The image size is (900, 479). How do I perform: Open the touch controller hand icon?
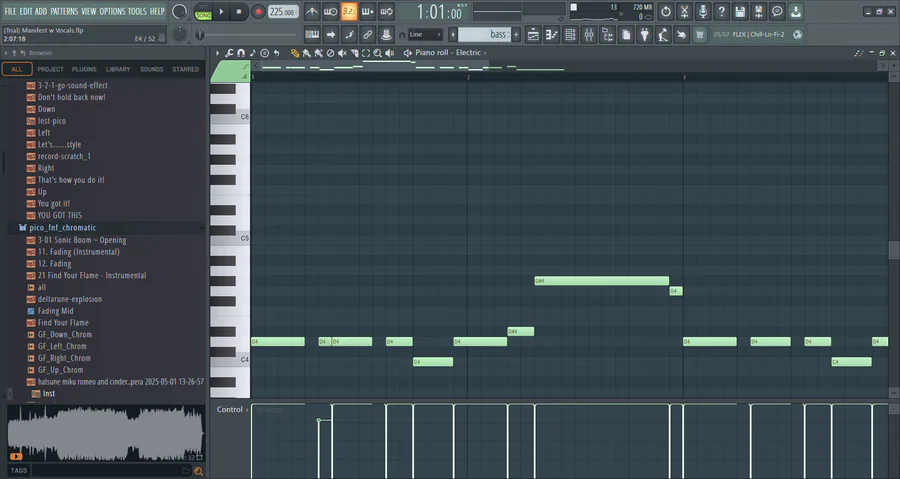coord(681,35)
